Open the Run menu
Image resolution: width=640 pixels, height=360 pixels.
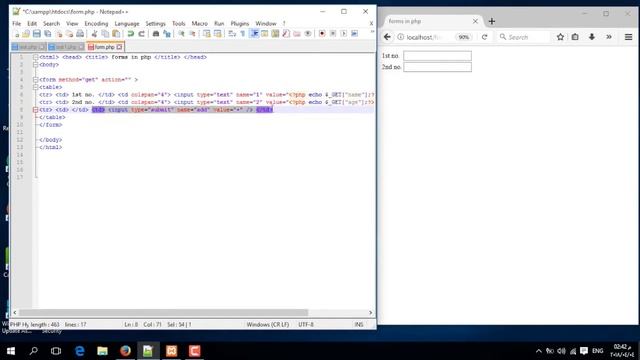coord(219,24)
